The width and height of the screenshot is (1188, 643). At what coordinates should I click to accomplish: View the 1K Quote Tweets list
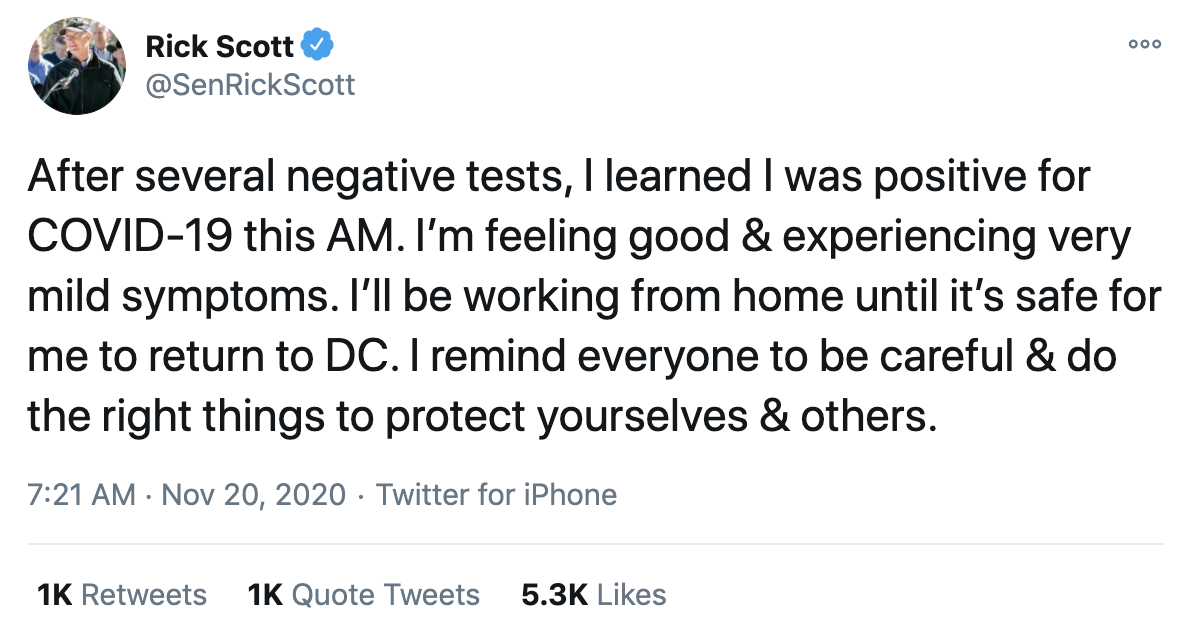pyautogui.click(x=363, y=595)
